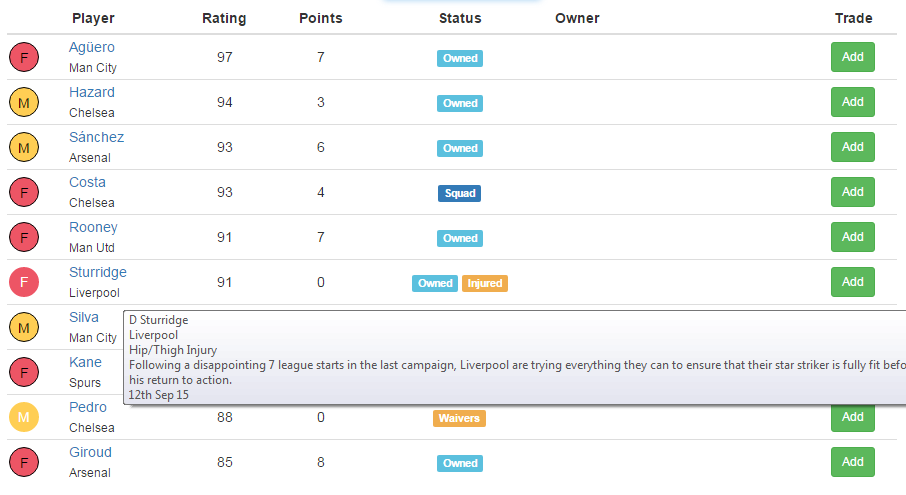Sort by the Player column header
This screenshot has width=906, height=495.
pos(93,18)
